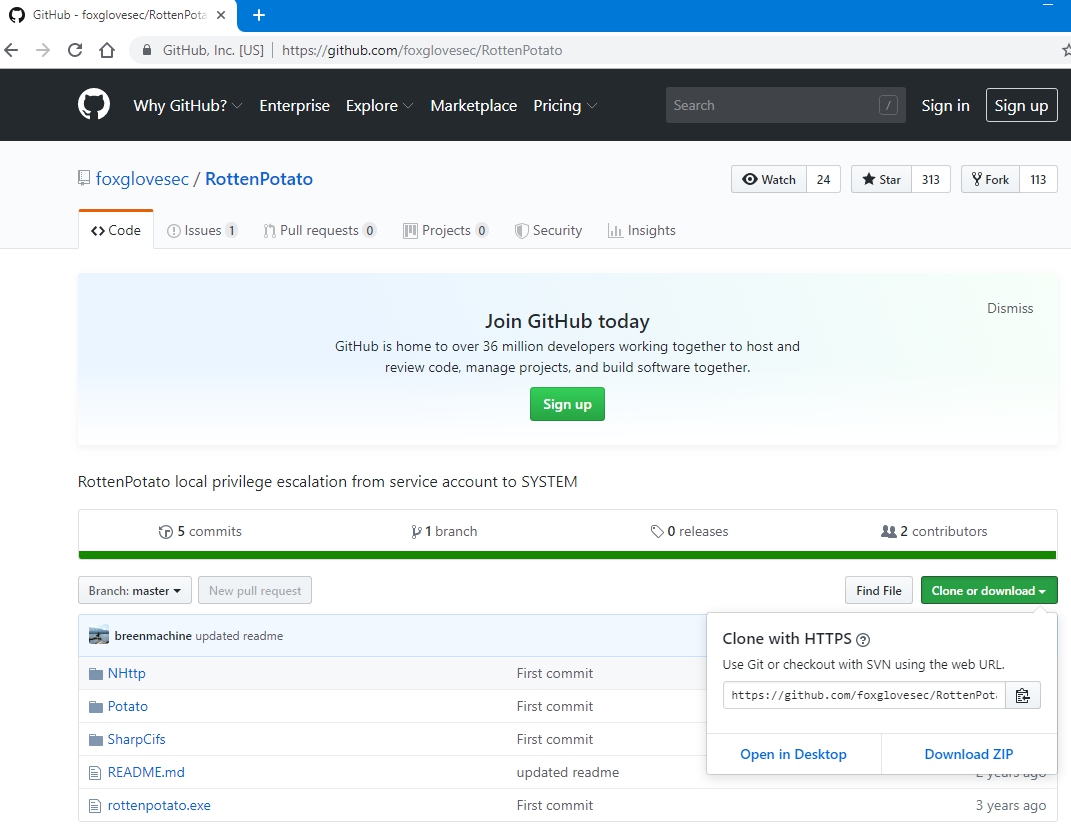Open the Potato folder
Viewport: 1071px width, 825px height.
coord(128,706)
